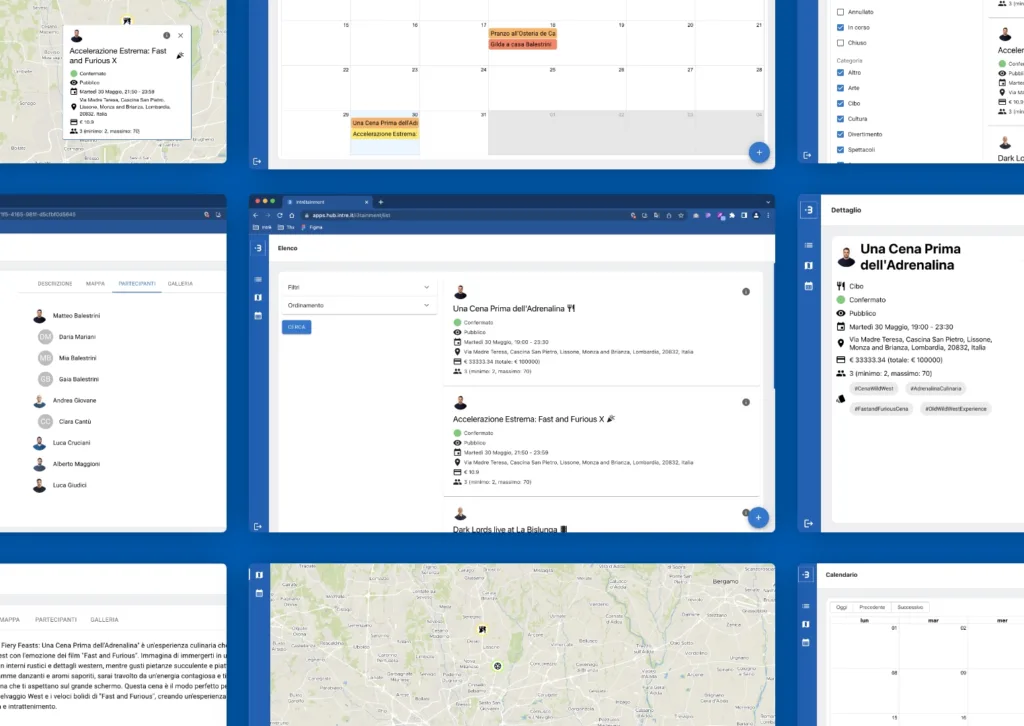
Task: Uncheck the Altro category
Action: tap(840, 72)
